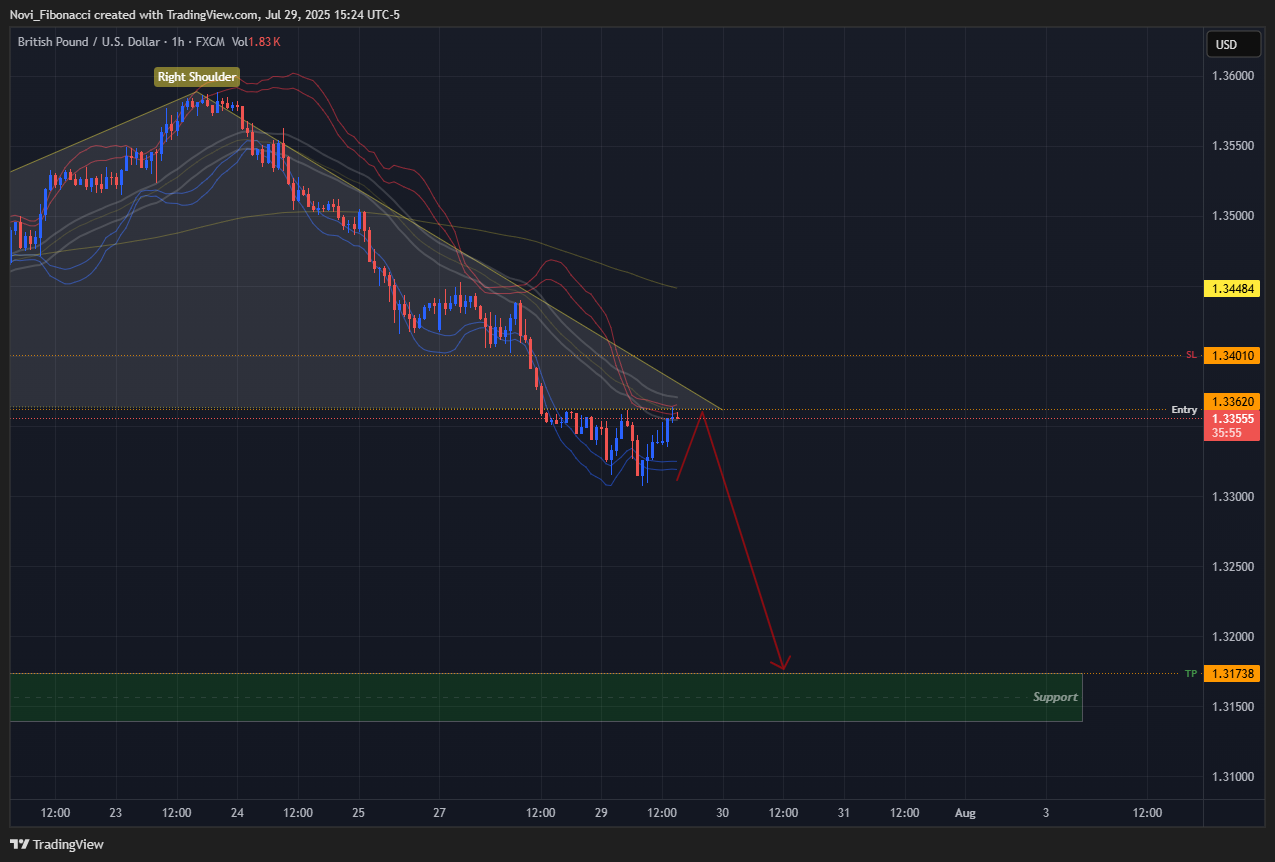Screen dimensions: 1275x862
Task: Click the Aug label on time axis
Action: click(965, 813)
